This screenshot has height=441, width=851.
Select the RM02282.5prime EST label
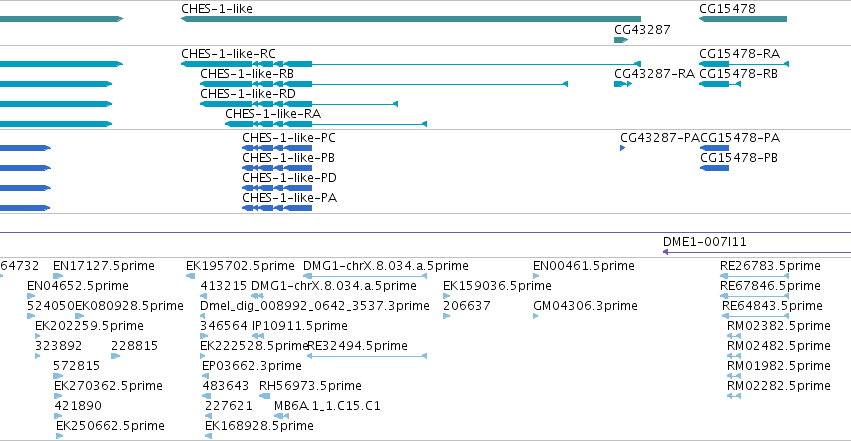[779, 386]
